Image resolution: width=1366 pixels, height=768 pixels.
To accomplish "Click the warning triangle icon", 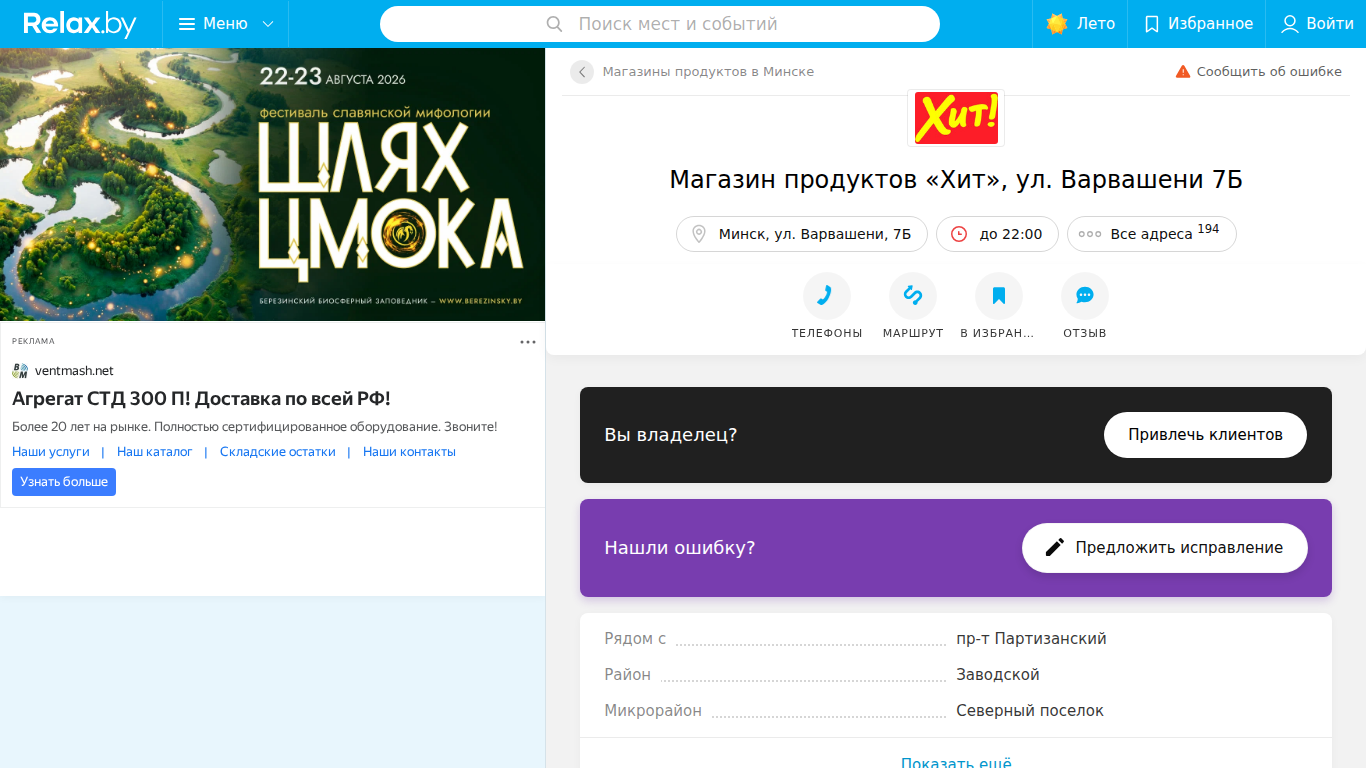I will pyautogui.click(x=1183, y=72).
